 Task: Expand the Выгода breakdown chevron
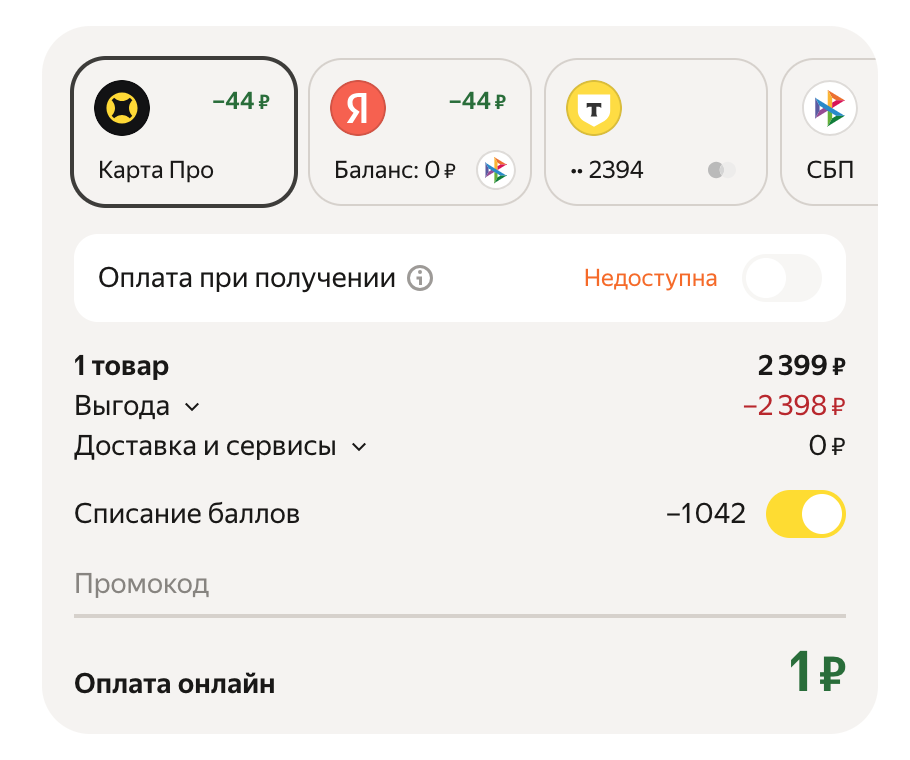coord(192,407)
